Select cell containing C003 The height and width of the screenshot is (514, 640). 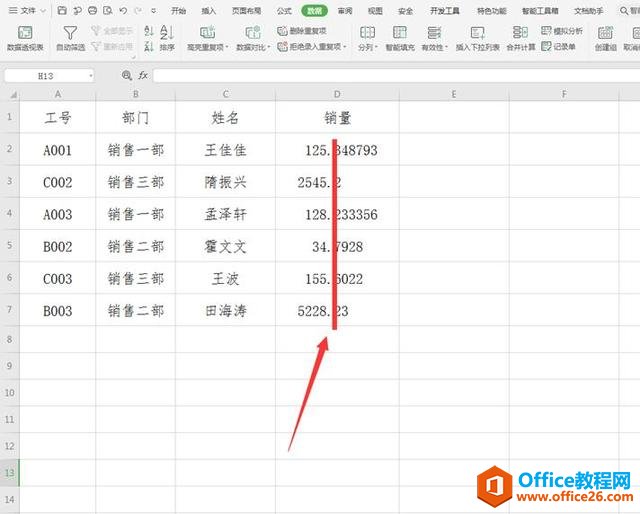58,279
